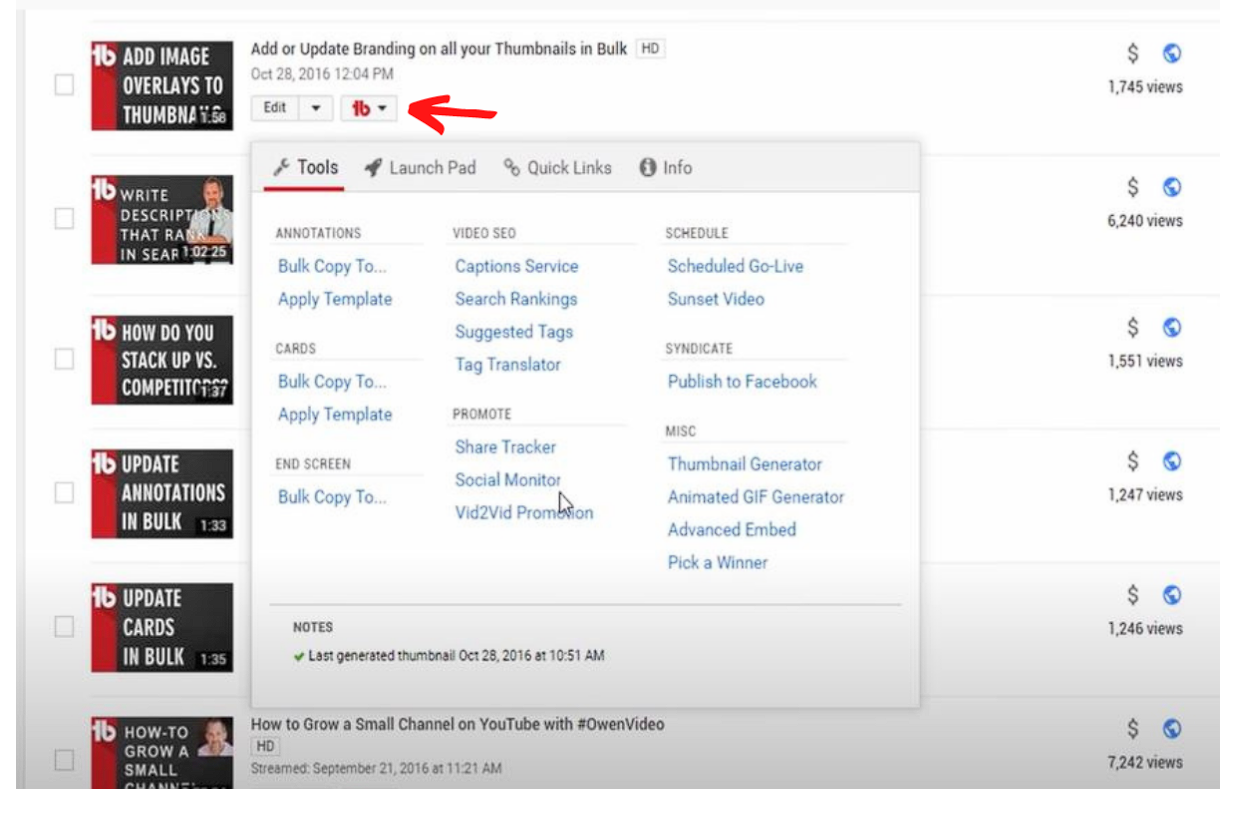Open the Edit dropdown arrow
Image resolution: width=1234 pixels, height=813 pixels.
coord(315,107)
